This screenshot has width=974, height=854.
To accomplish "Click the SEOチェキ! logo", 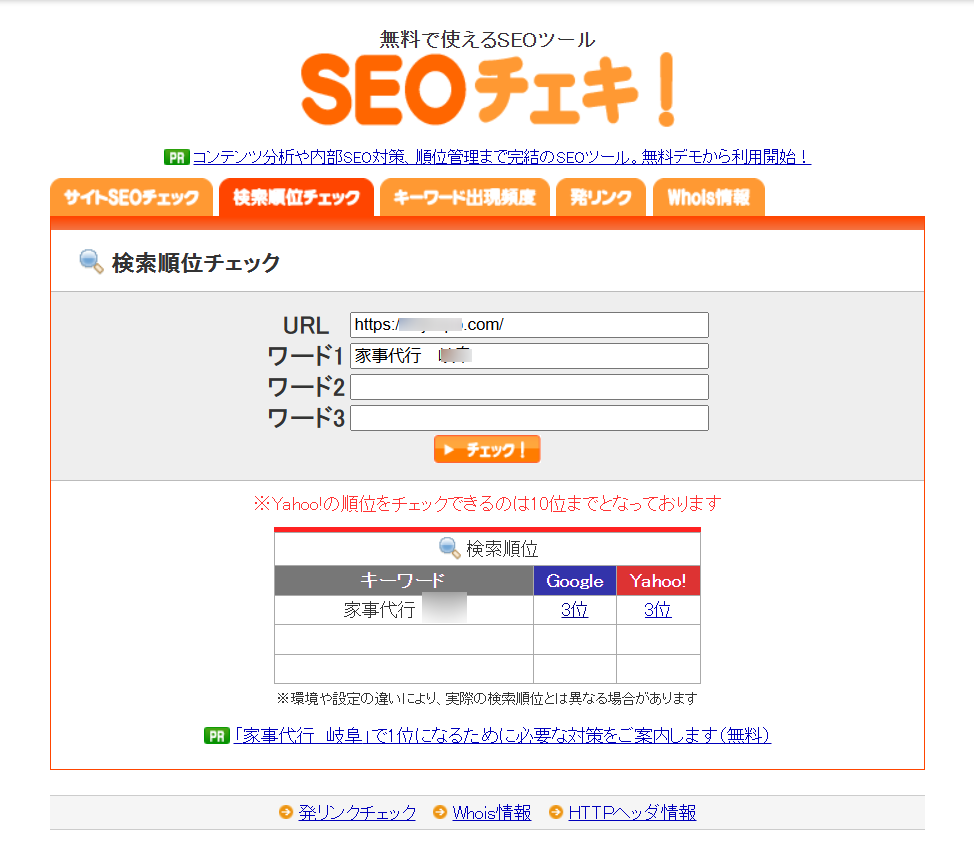I will point(488,89).
